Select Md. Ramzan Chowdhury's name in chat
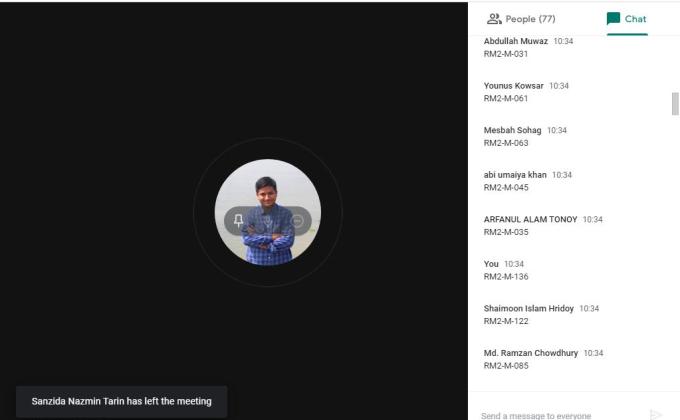 click(x=531, y=353)
